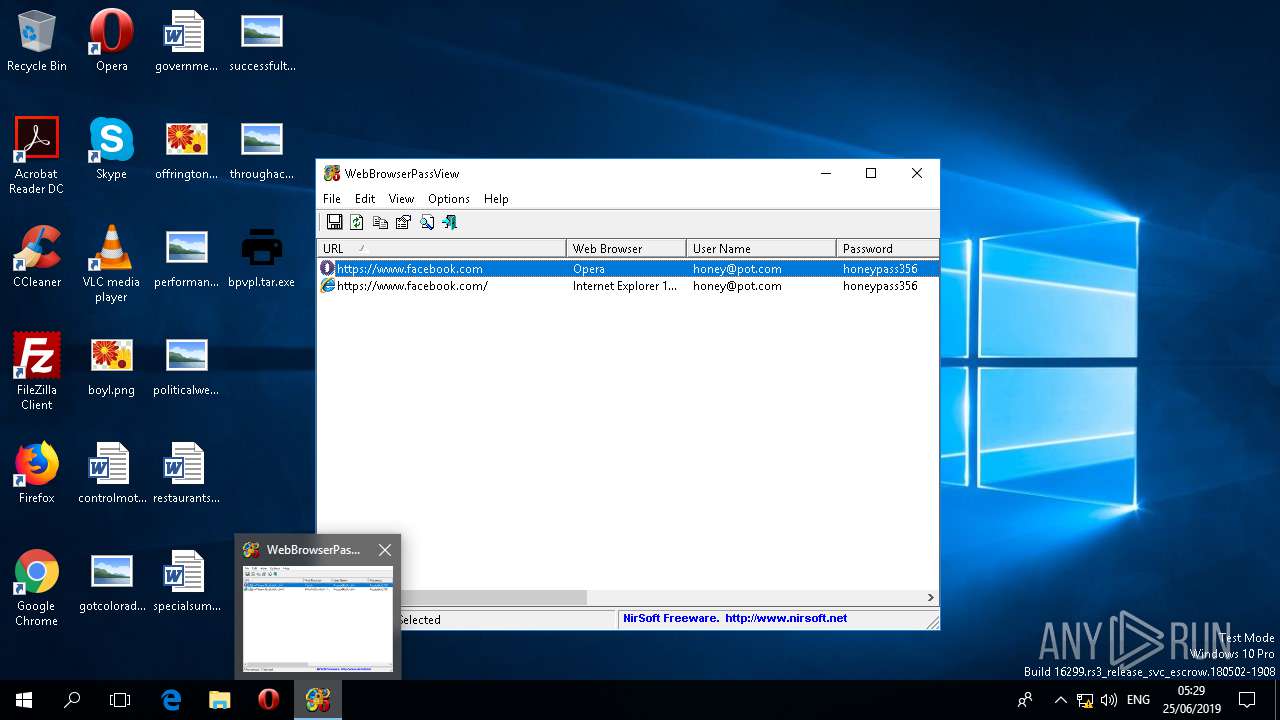The width and height of the screenshot is (1280, 720).
Task: Click the Find magnifier toolbar icon
Action: coord(427,222)
